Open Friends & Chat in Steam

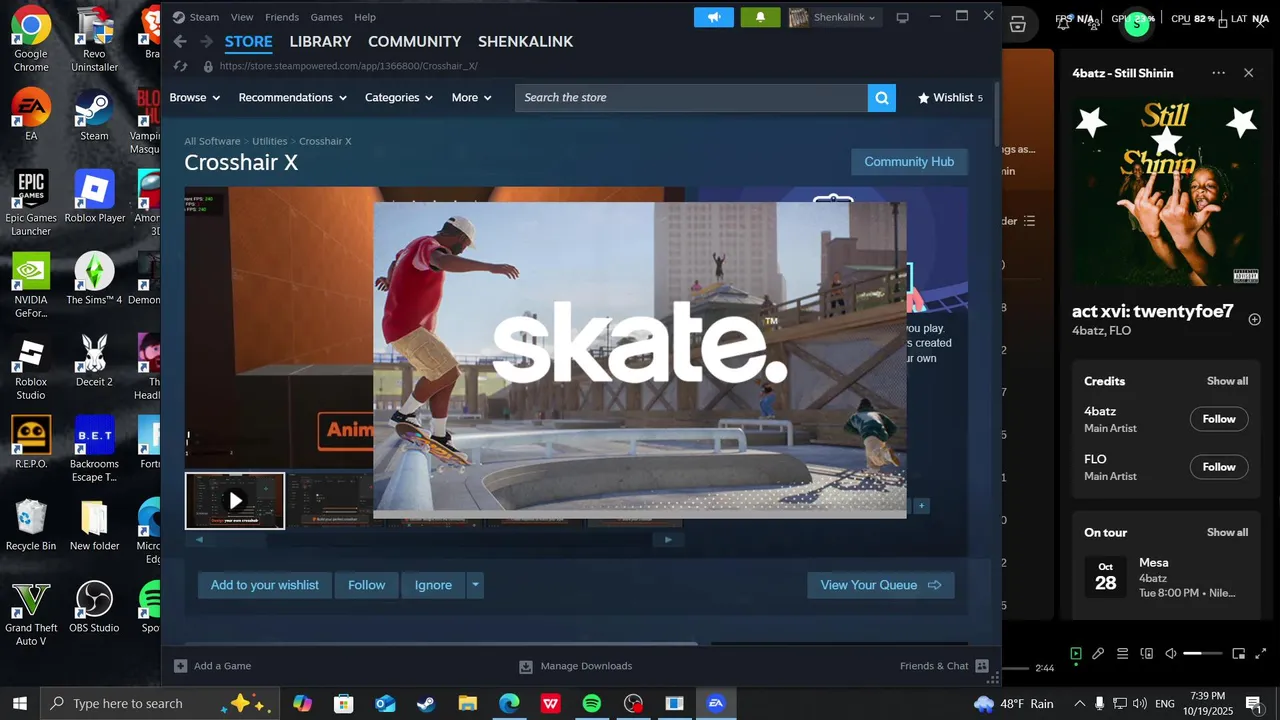(x=944, y=666)
